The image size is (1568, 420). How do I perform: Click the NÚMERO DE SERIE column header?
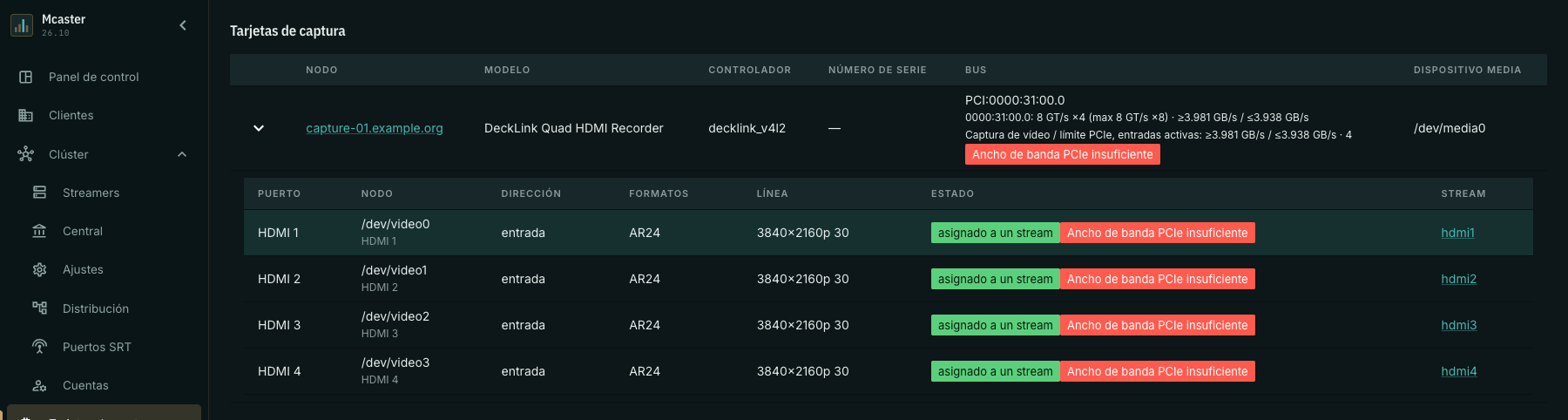pyautogui.click(x=877, y=70)
